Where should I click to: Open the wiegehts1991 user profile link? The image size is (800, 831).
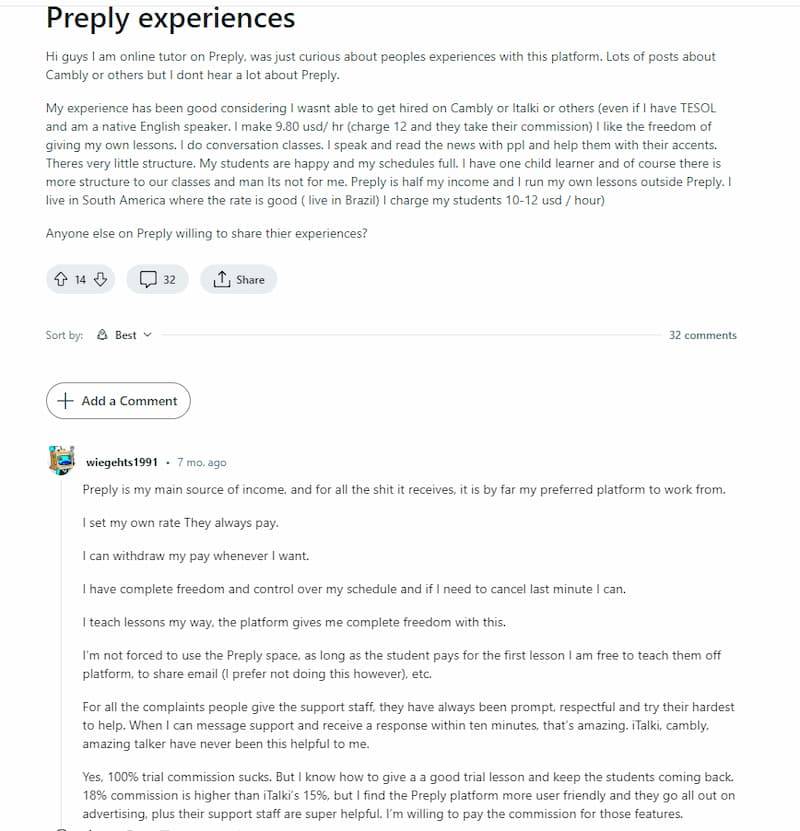click(122, 462)
